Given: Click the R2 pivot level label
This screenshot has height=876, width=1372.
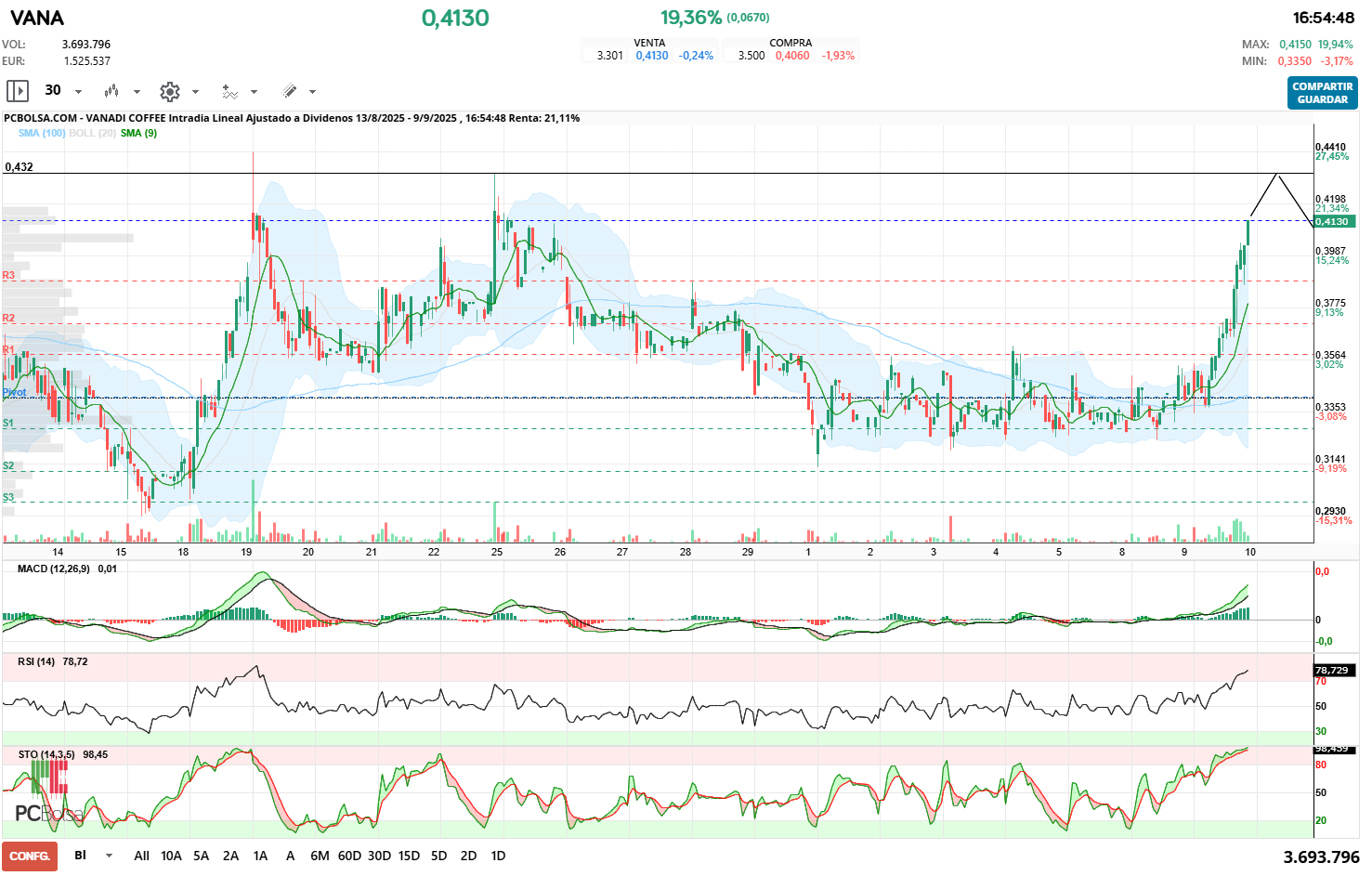Looking at the screenshot, I should 8,318.
